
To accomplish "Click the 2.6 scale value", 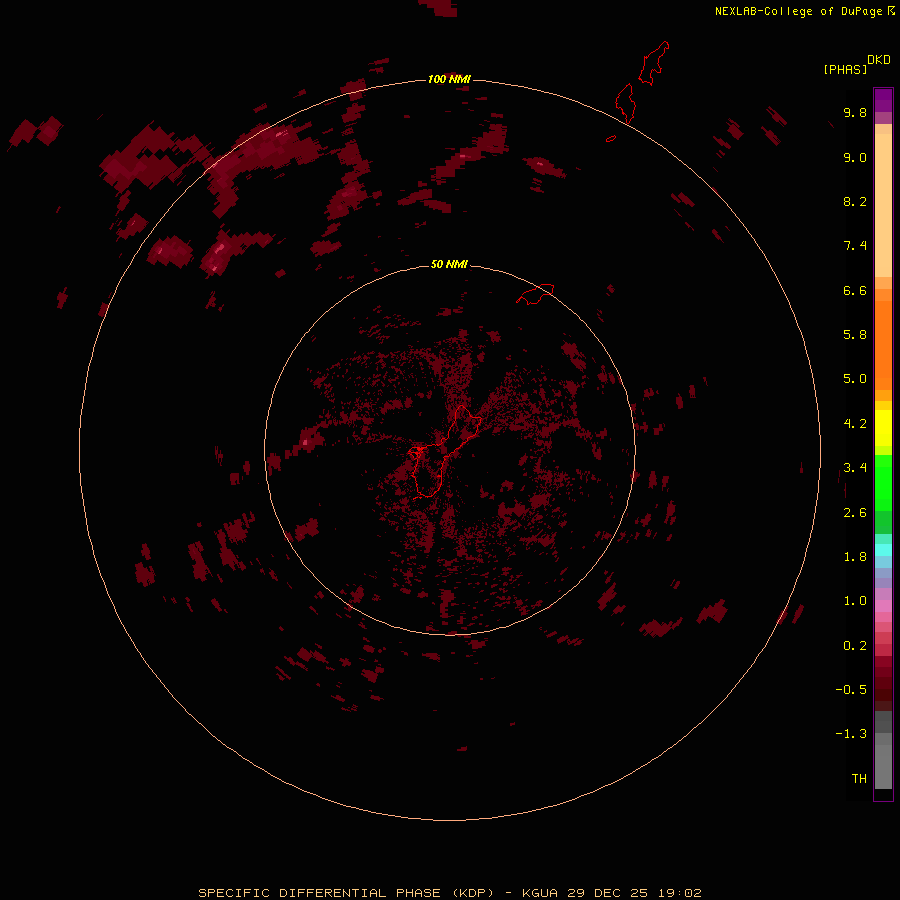I will (x=855, y=513).
